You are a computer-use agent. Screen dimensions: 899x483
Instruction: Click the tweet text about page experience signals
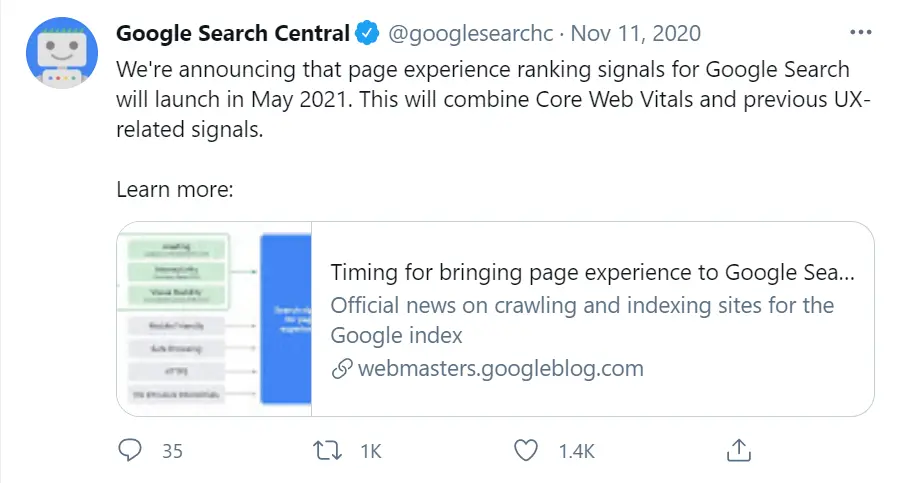click(x=493, y=99)
